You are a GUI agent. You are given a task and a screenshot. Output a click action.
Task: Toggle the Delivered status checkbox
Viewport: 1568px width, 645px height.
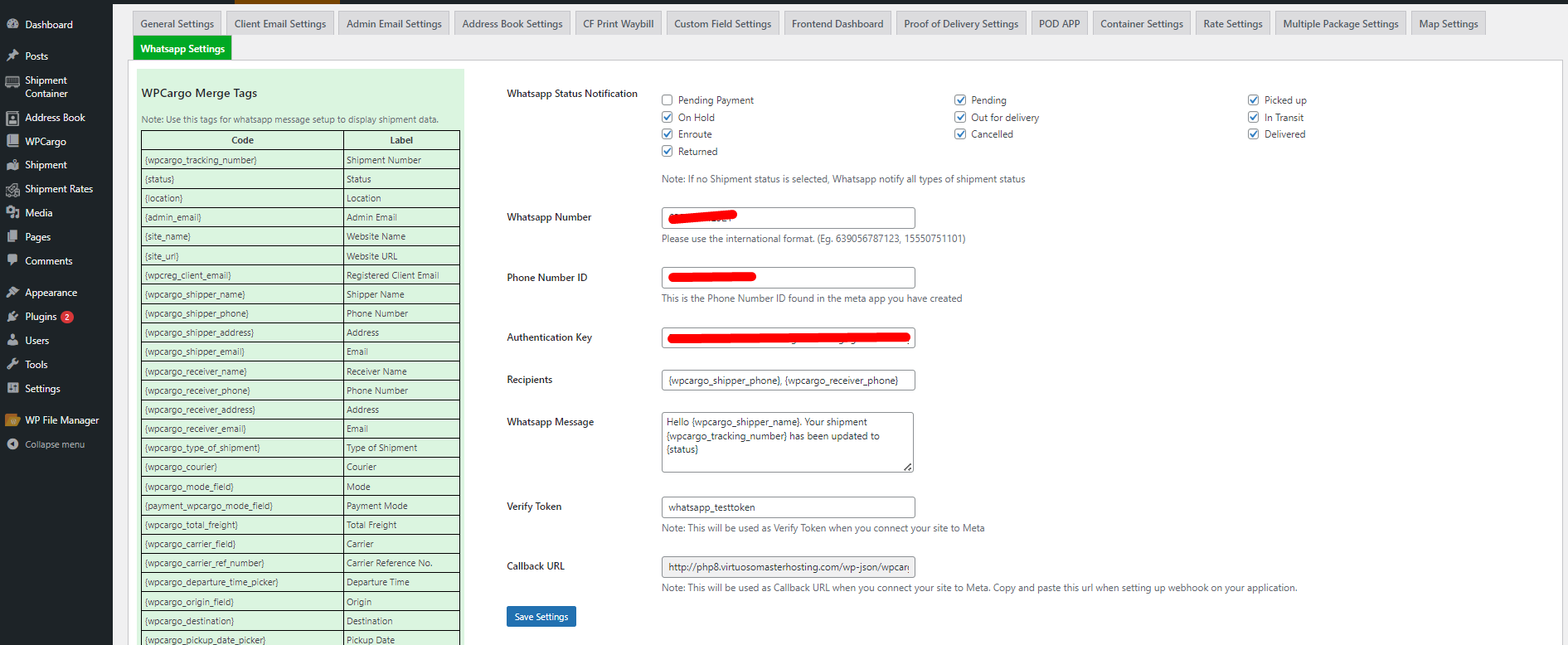(1254, 134)
